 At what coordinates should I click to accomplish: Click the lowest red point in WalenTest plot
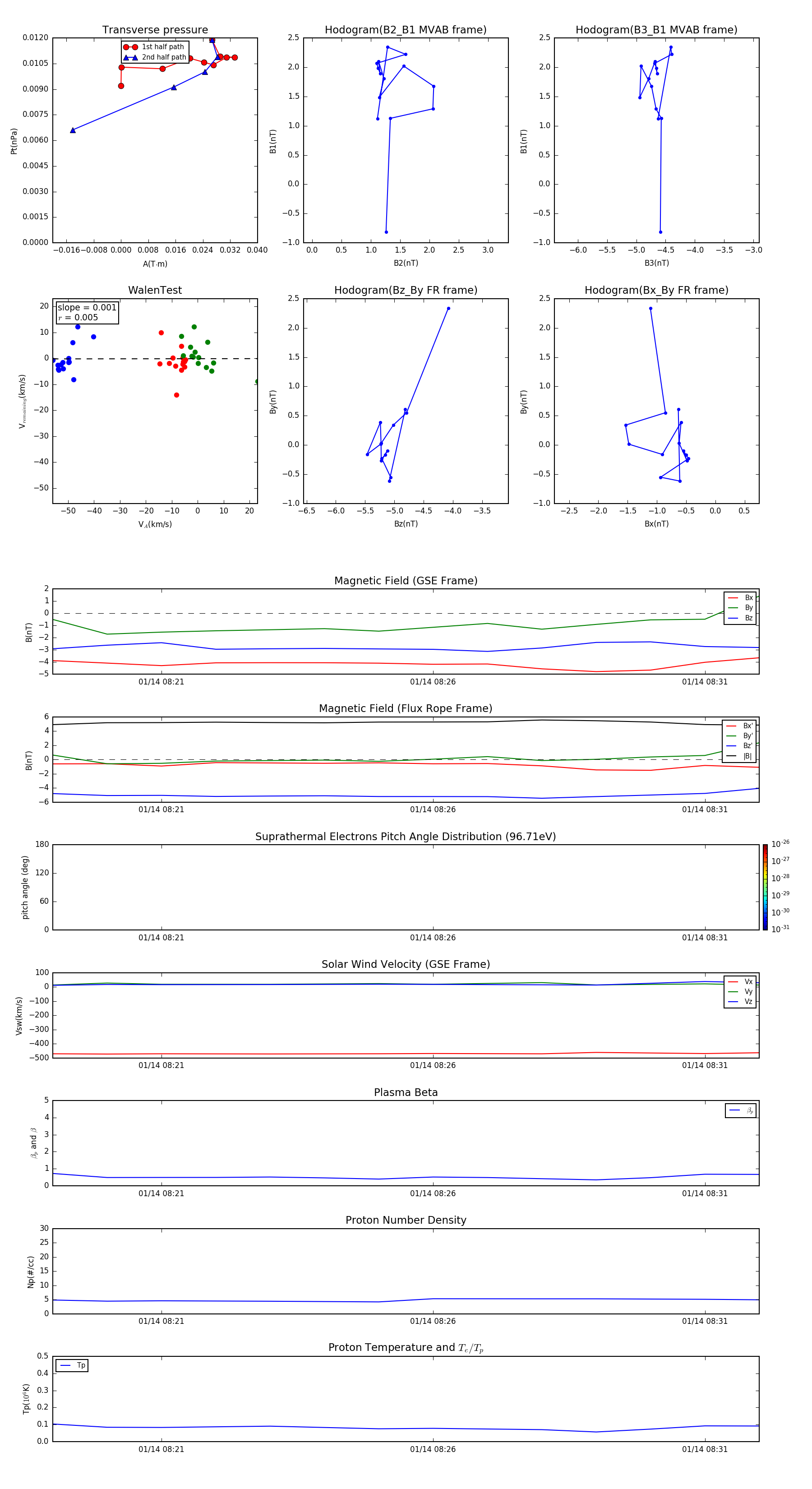click(x=176, y=395)
